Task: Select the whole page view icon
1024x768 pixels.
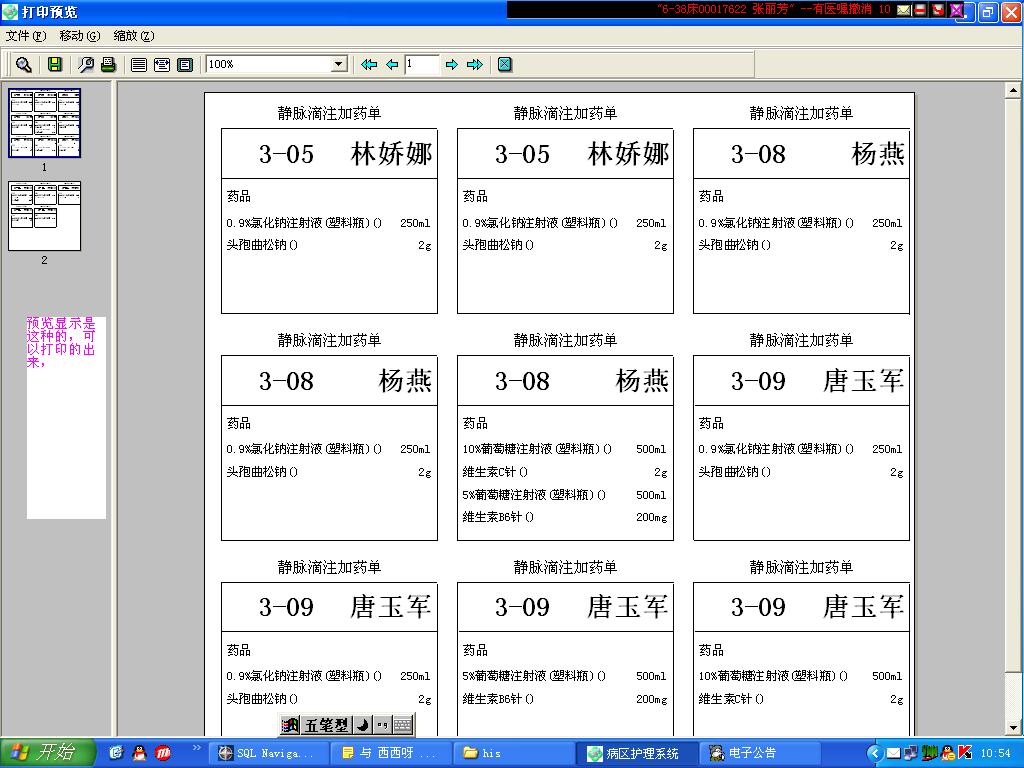Action: point(185,64)
